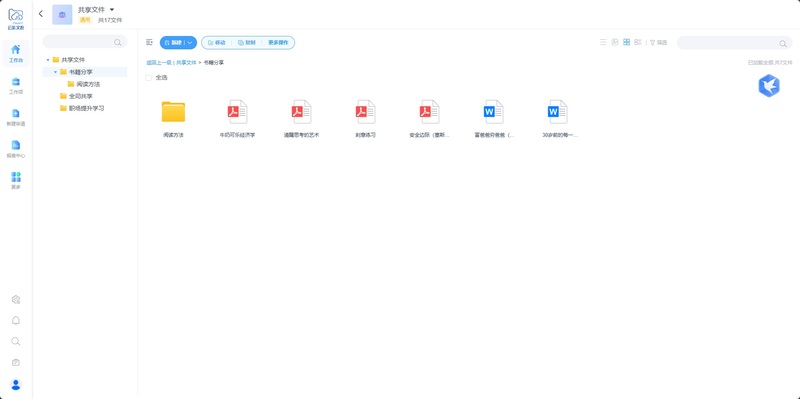Screen dimensions: 800x399
Task: Click the 复制 copy button
Action: [x=247, y=43]
